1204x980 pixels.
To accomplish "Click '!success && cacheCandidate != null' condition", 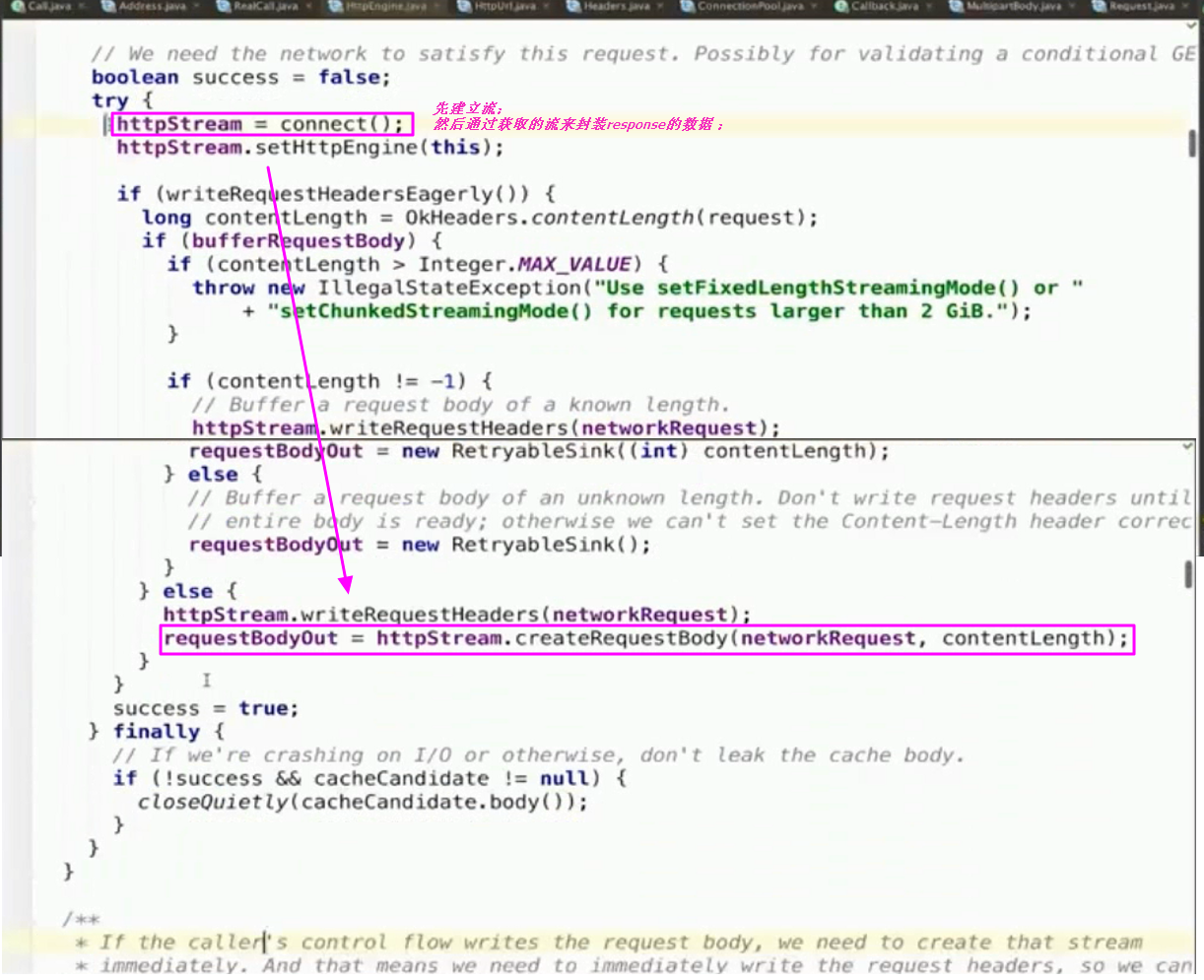I will click(374, 778).
